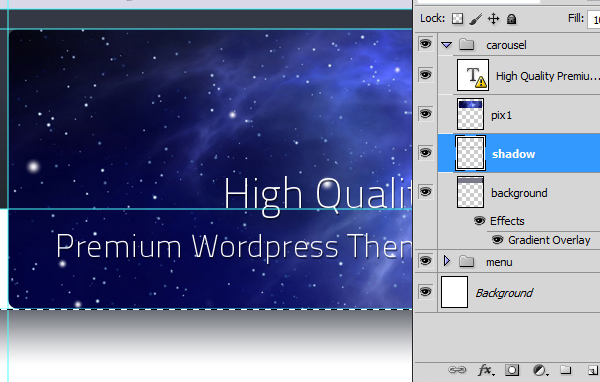This screenshot has width=600, height=382.
Task: Toggle lock image pixels brush icon
Action: pos(475,19)
